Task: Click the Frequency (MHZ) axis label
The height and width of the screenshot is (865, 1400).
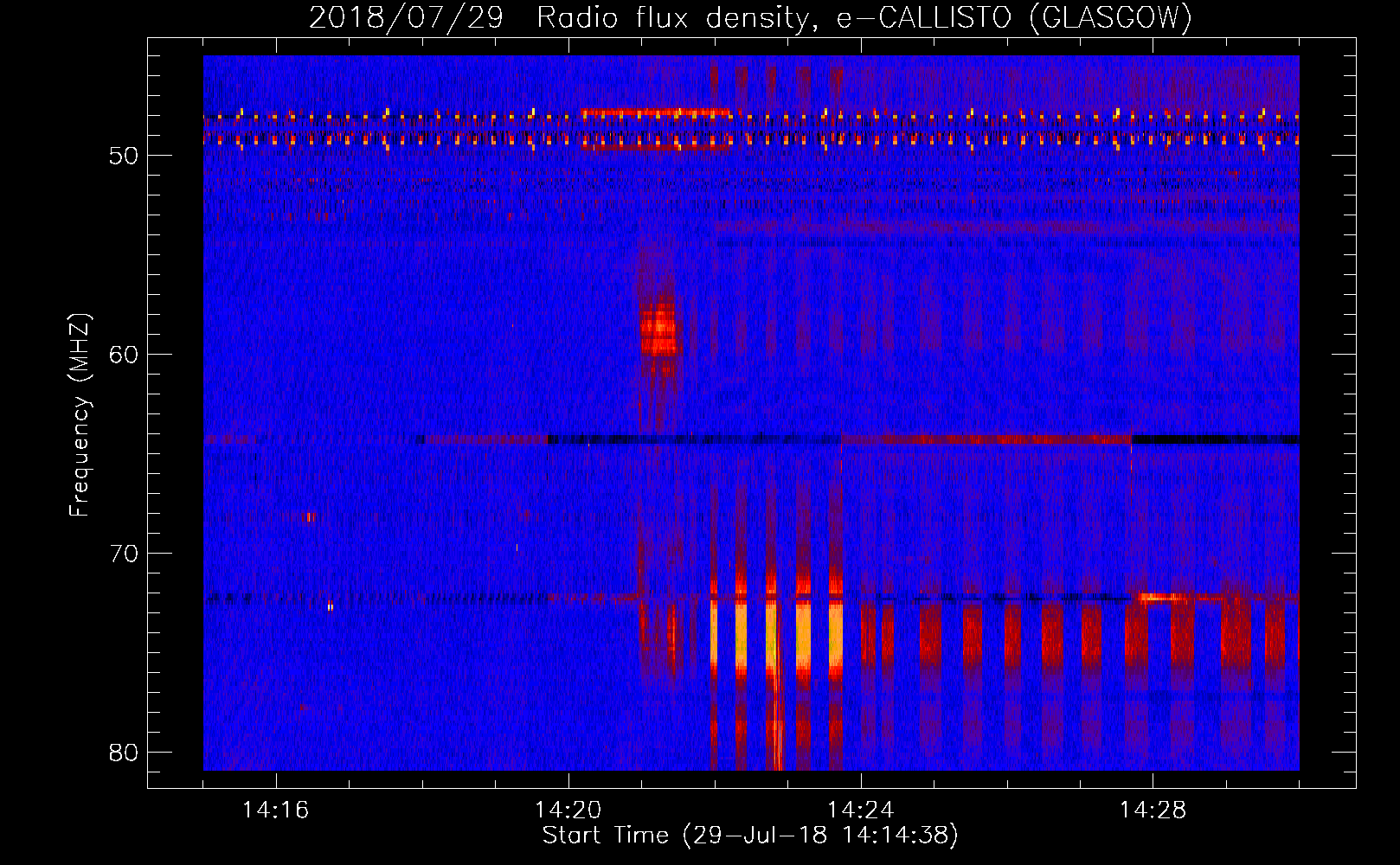Action: click(x=80, y=415)
